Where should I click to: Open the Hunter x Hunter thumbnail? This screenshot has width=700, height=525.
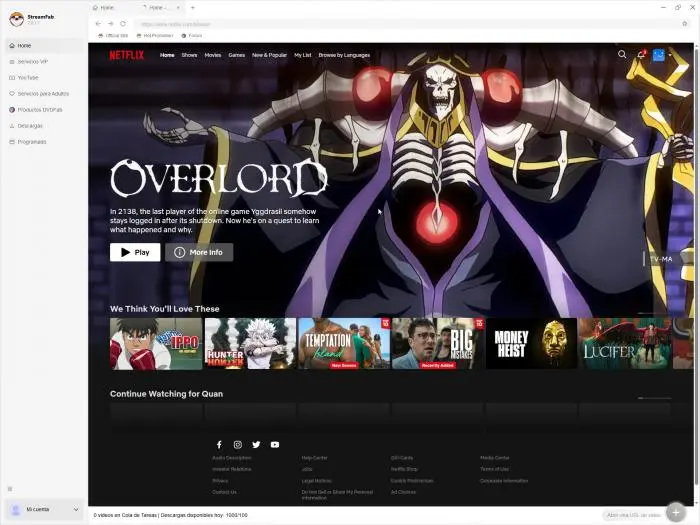click(250, 343)
